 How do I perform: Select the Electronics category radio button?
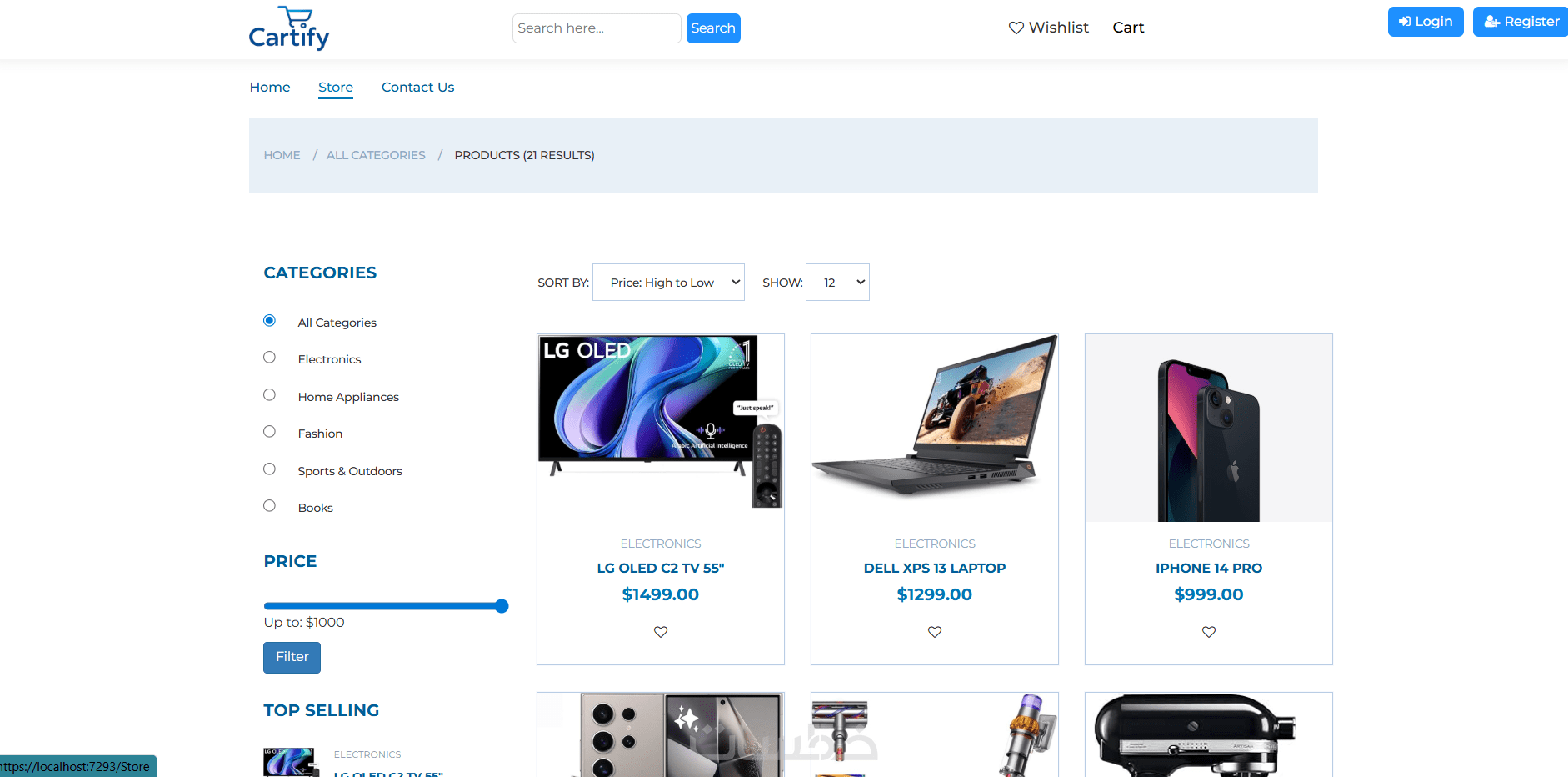point(269,358)
